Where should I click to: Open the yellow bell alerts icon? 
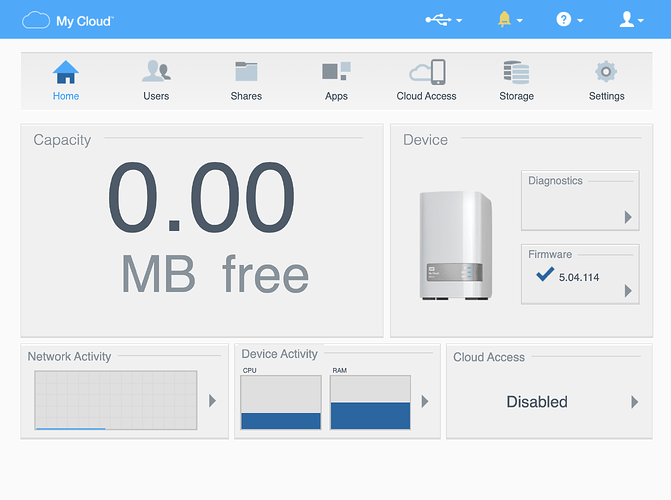pos(505,19)
